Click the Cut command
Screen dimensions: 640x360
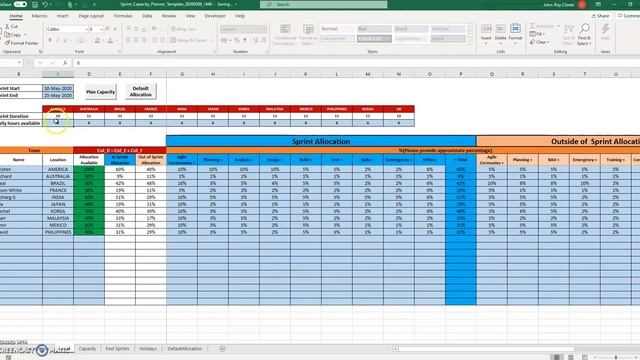click(11, 26)
